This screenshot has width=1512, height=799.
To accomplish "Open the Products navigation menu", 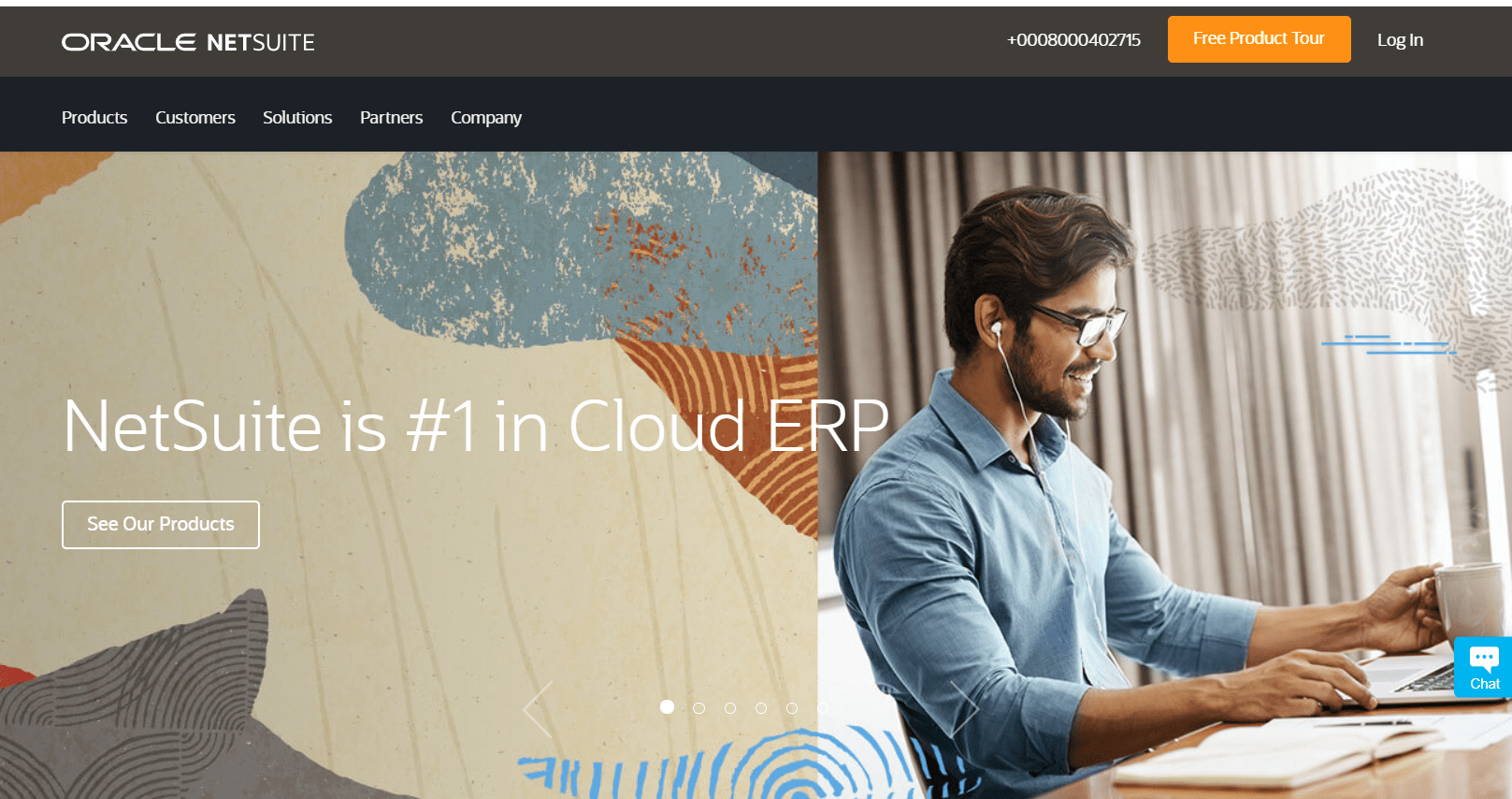I will 94,118.
